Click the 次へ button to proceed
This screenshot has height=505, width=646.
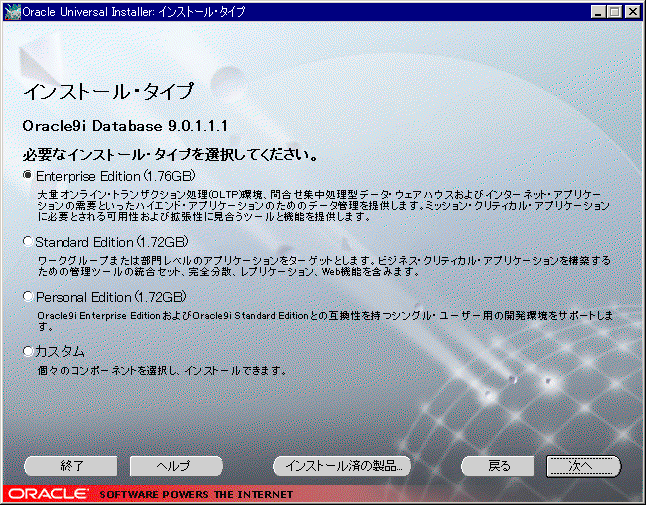click(583, 466)
